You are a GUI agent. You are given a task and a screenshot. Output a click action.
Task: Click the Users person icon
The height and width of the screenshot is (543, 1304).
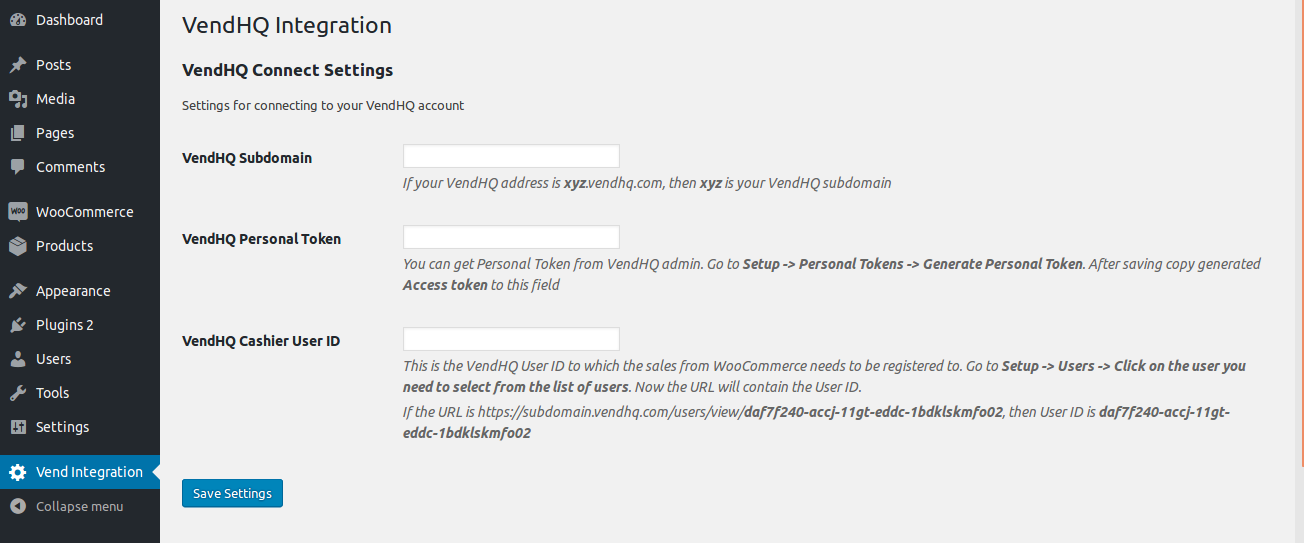[x=18, y=359]
